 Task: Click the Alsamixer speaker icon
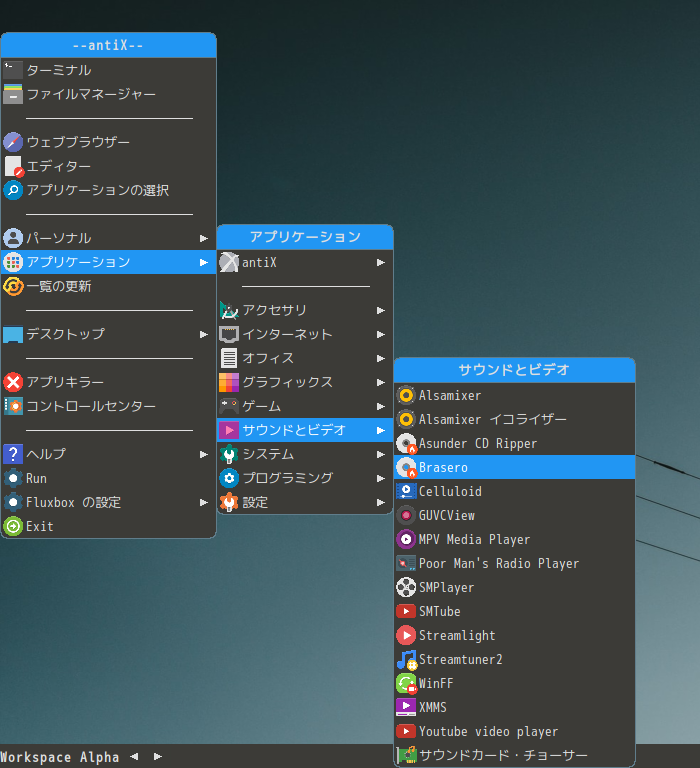coord(406,395)
